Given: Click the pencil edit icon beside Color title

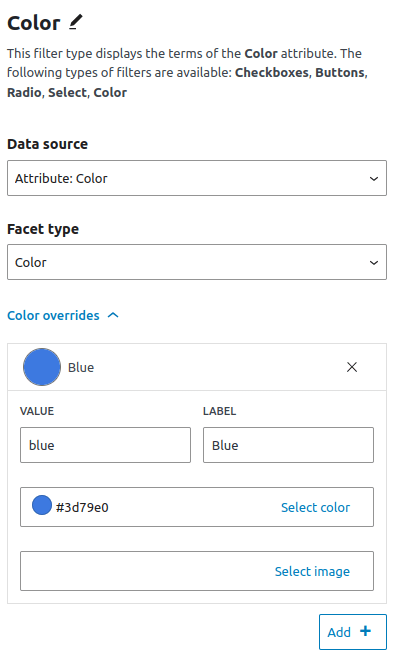Looking at the screenshot, I should pyautogui.click(x=76, y=22).
